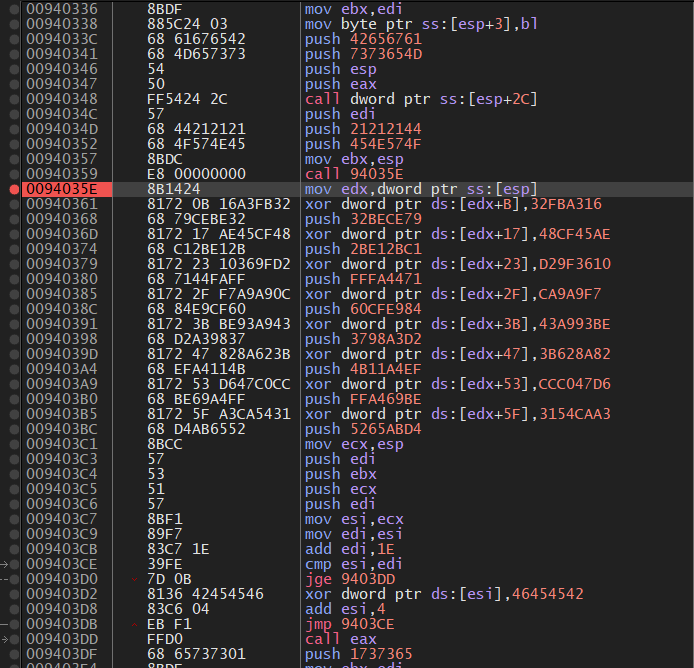Select instruction 'push 60CFE984'

[x=363, y=309]
